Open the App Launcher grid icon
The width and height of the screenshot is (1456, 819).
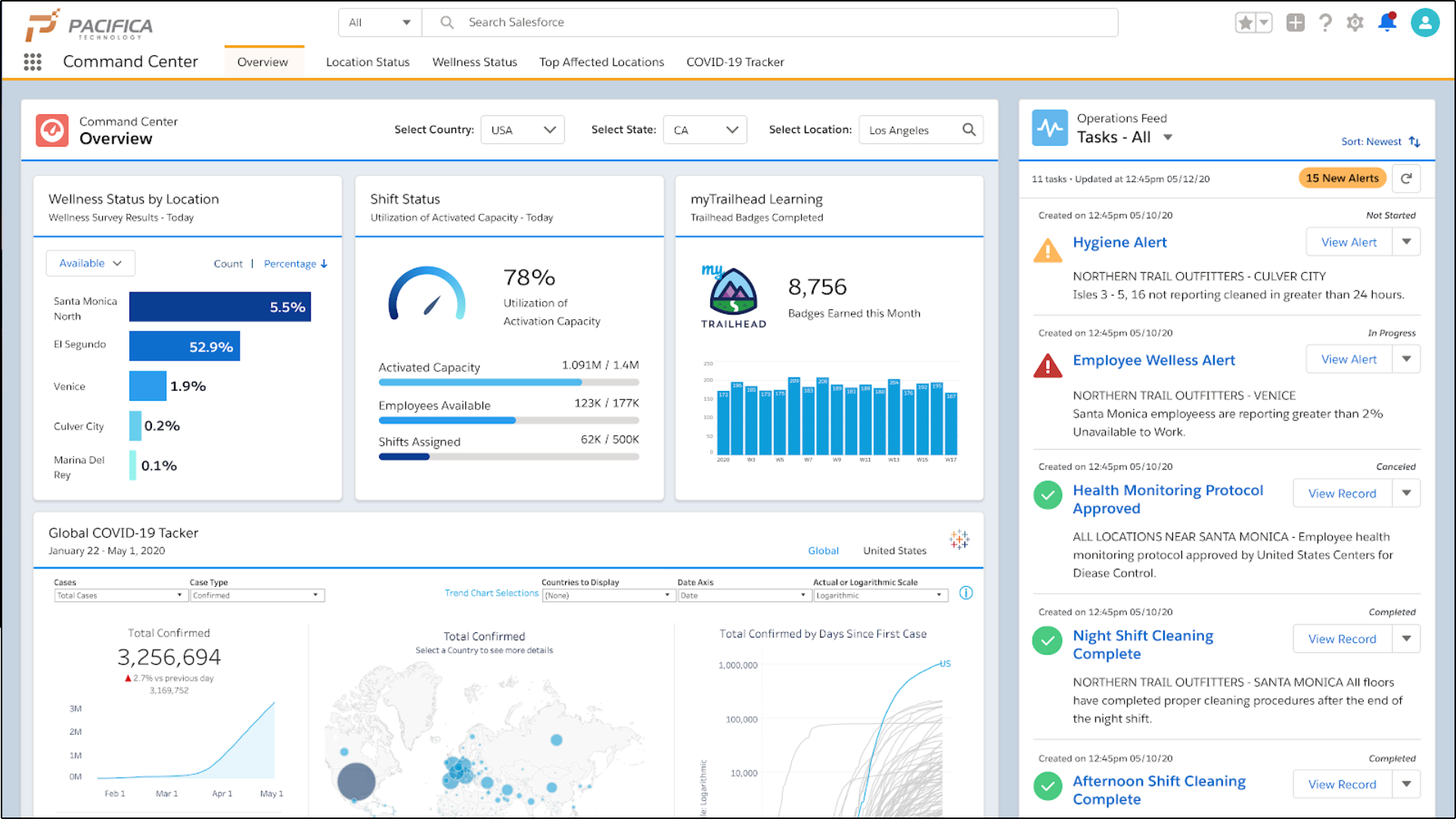(33, 62)
